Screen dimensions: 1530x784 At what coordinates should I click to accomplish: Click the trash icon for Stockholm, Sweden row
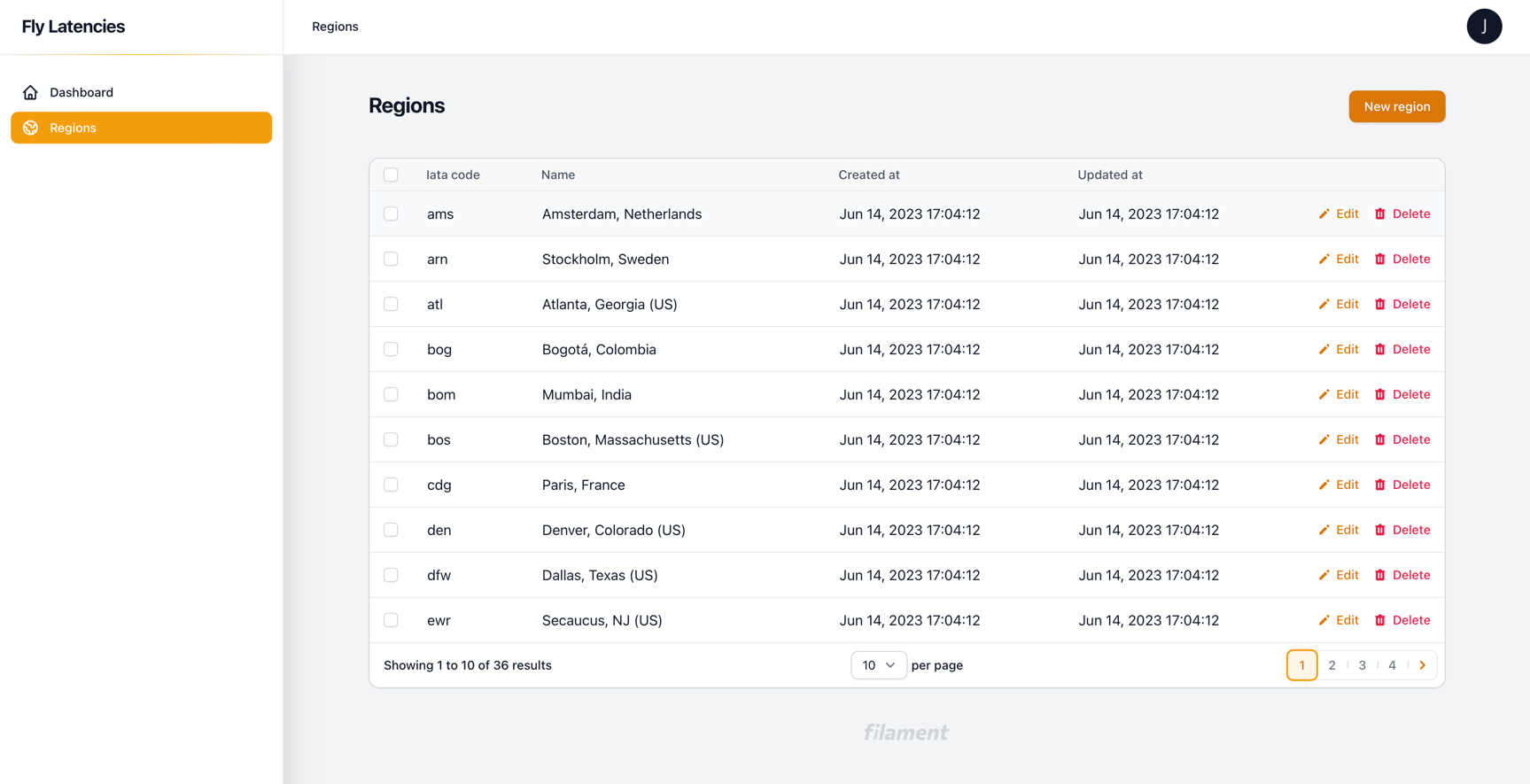1379,260
